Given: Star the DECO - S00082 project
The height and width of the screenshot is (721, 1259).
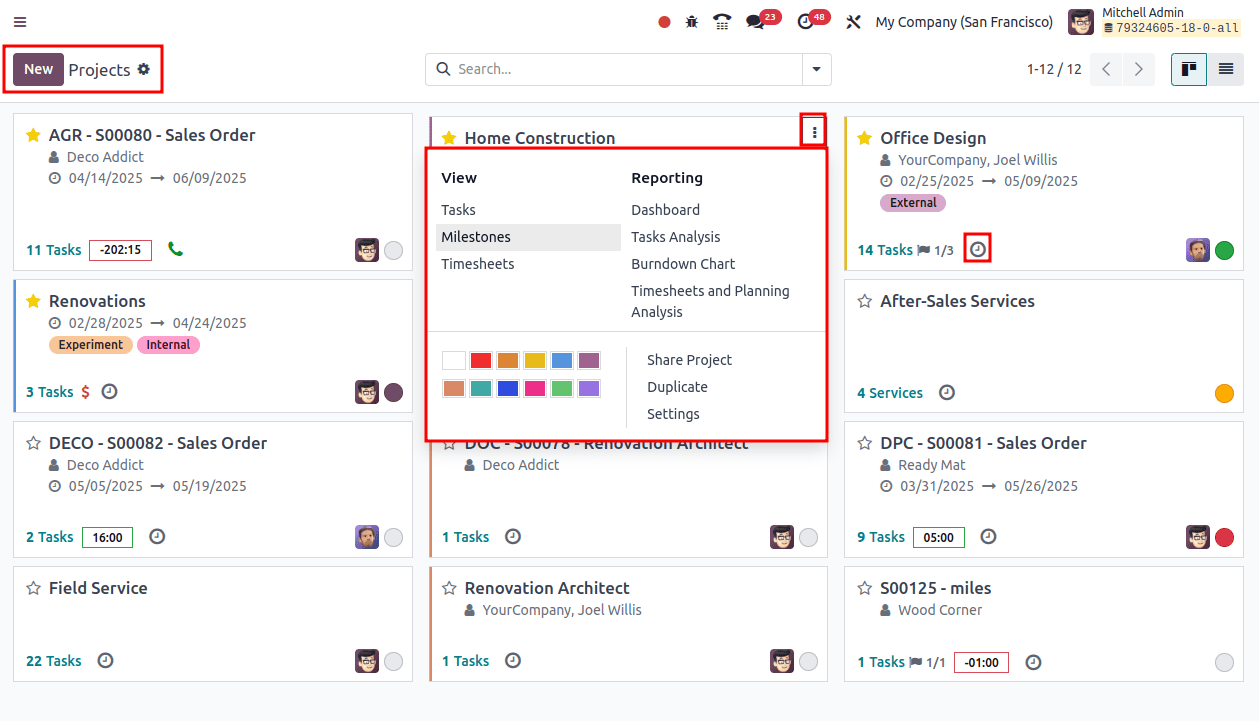Looking at the screenshot, I should point(33,443).
